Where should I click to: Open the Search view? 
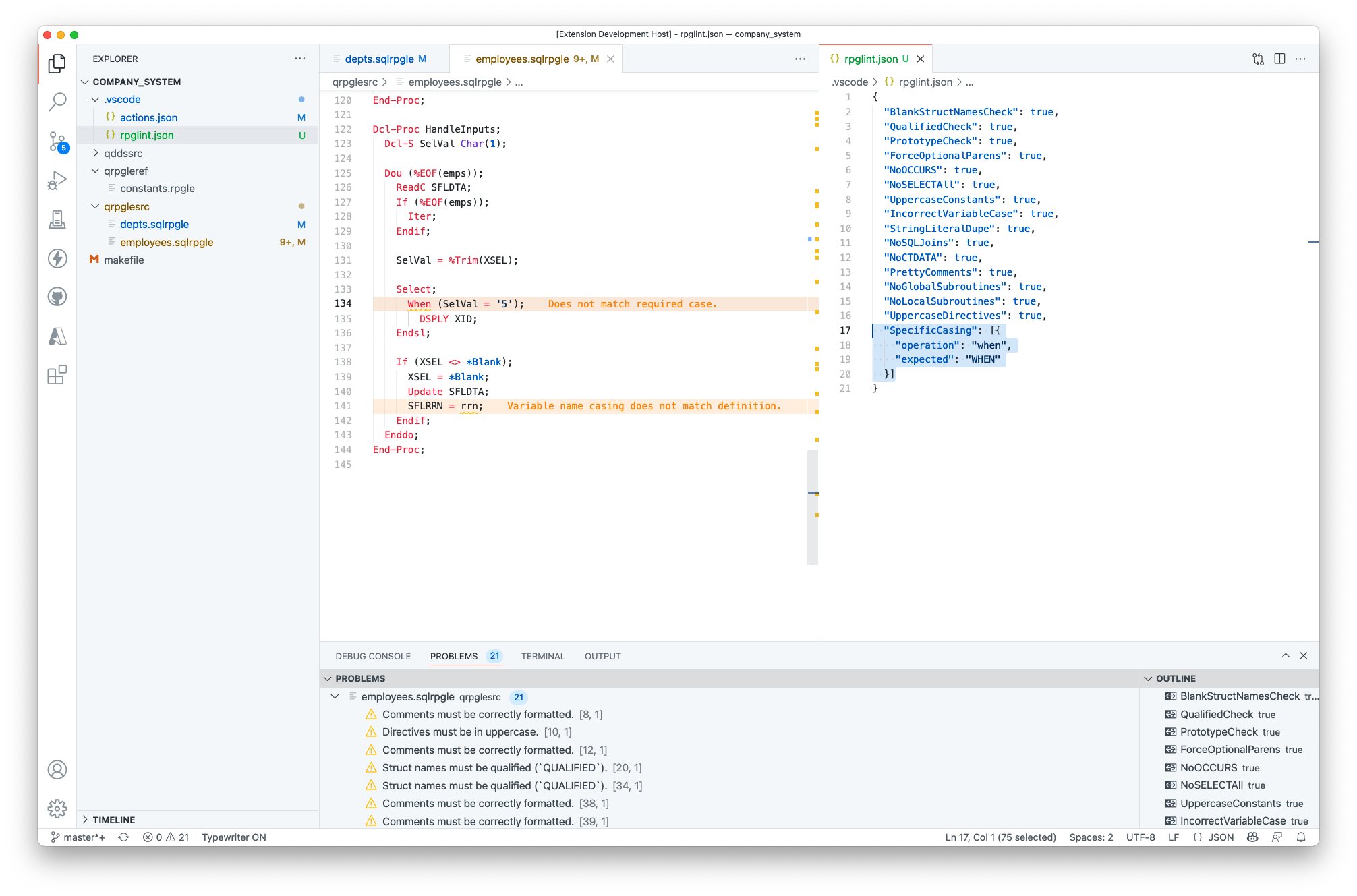click(x=57, y=101)
